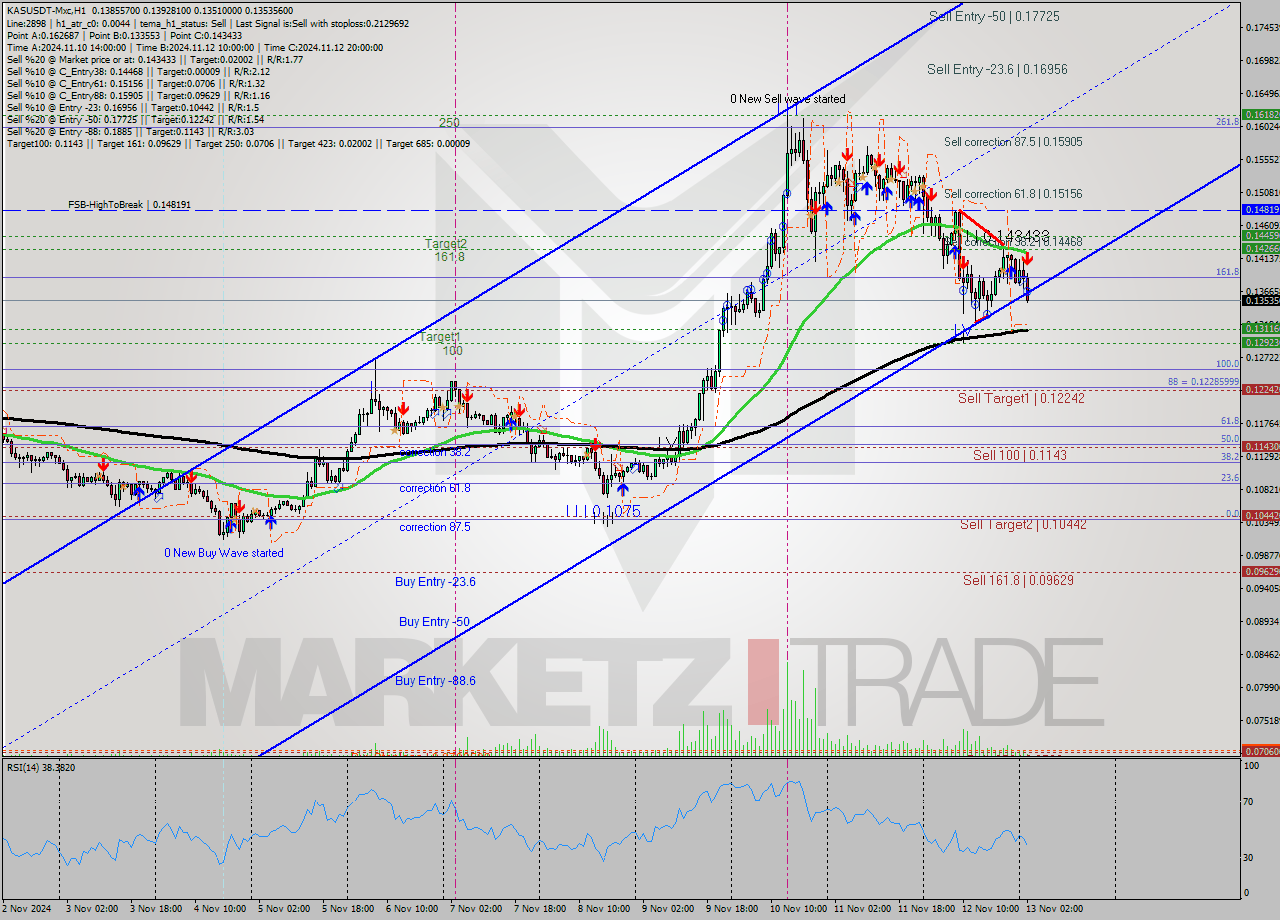Click the 'Buy Entry -23.6' label
Viewport: 1280px width, 920px height.
tap(435, 581)
